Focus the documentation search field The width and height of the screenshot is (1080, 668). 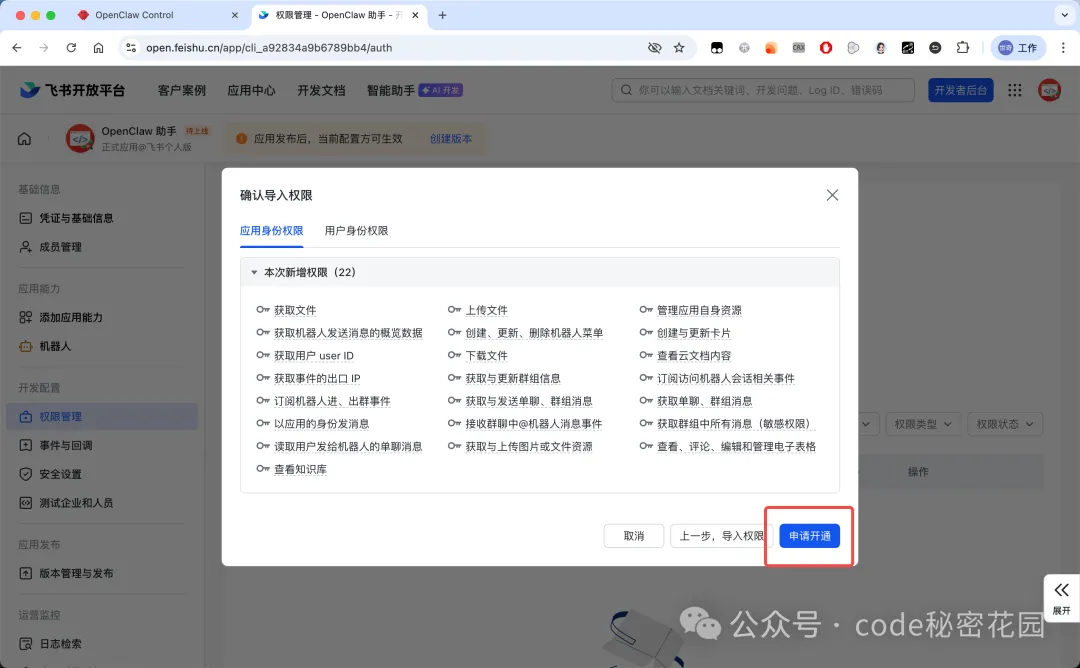763,90
